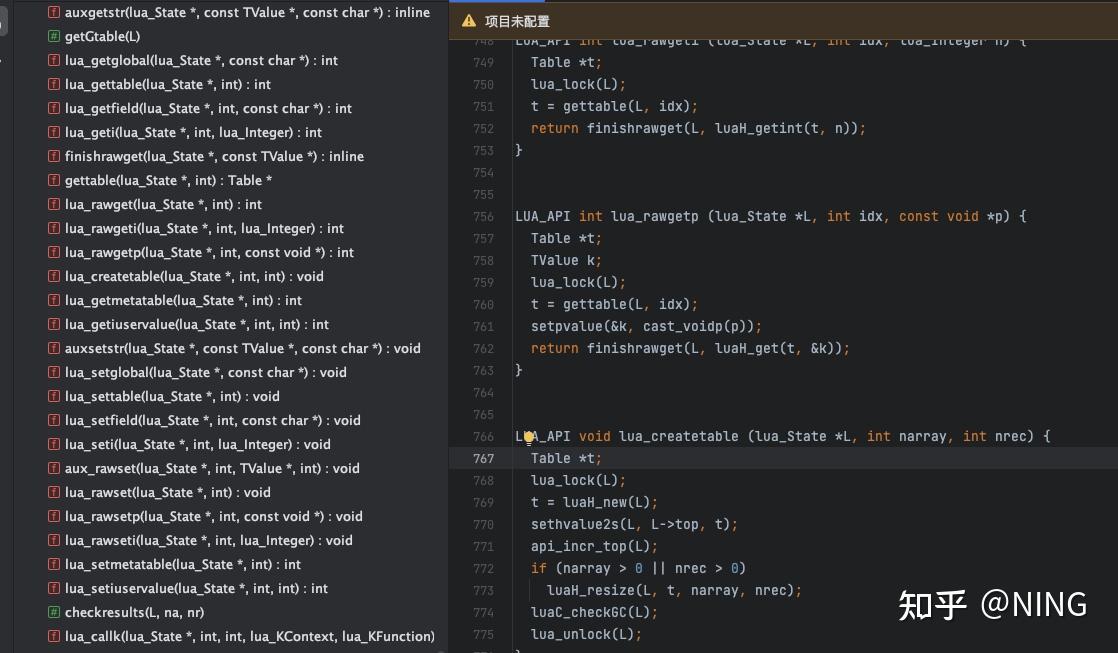Click luaH_resize call in code editor
The image size is (1118, 653).
590,590
